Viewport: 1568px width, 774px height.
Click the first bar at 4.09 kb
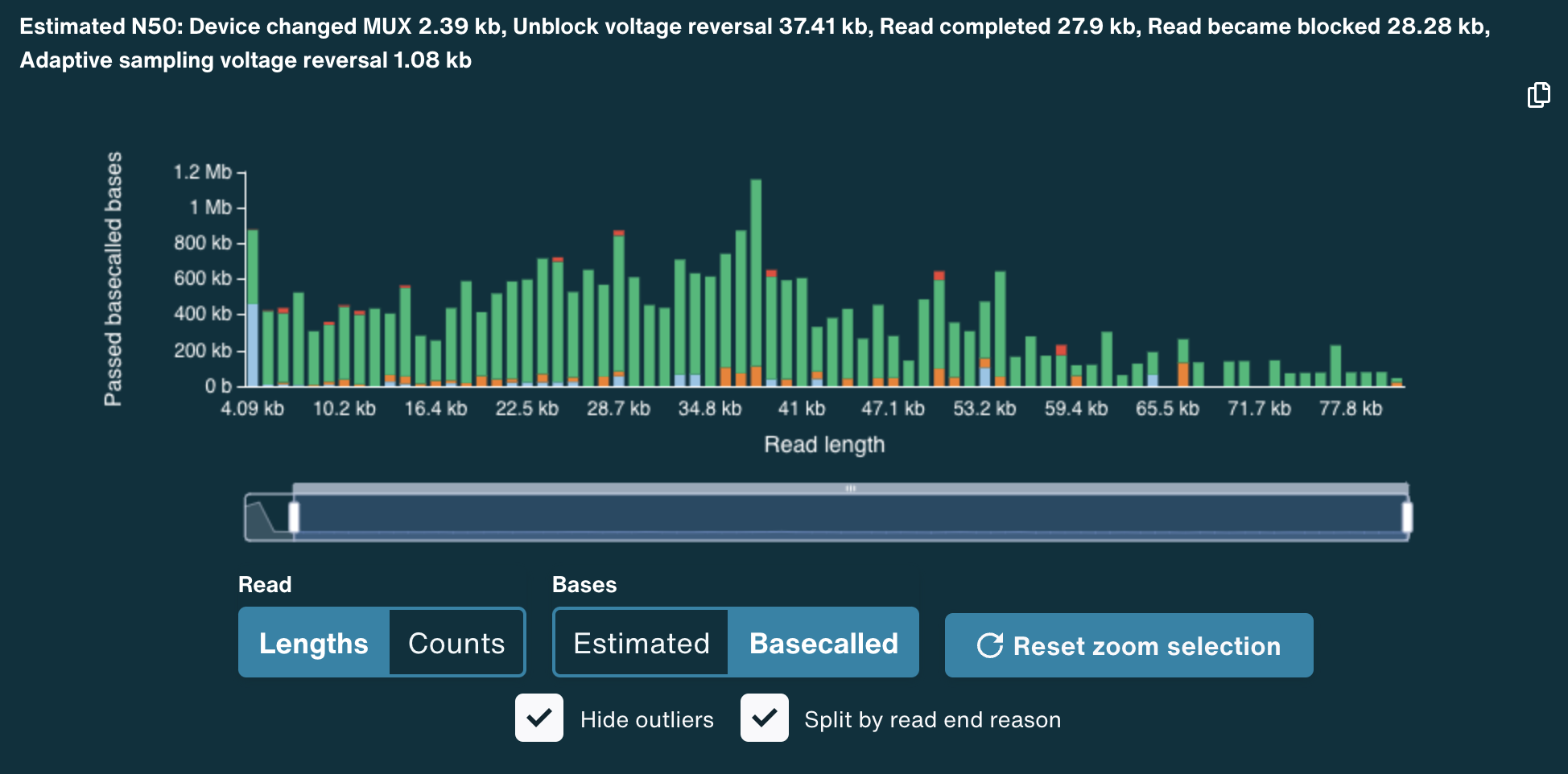click(x=253, y=308)
